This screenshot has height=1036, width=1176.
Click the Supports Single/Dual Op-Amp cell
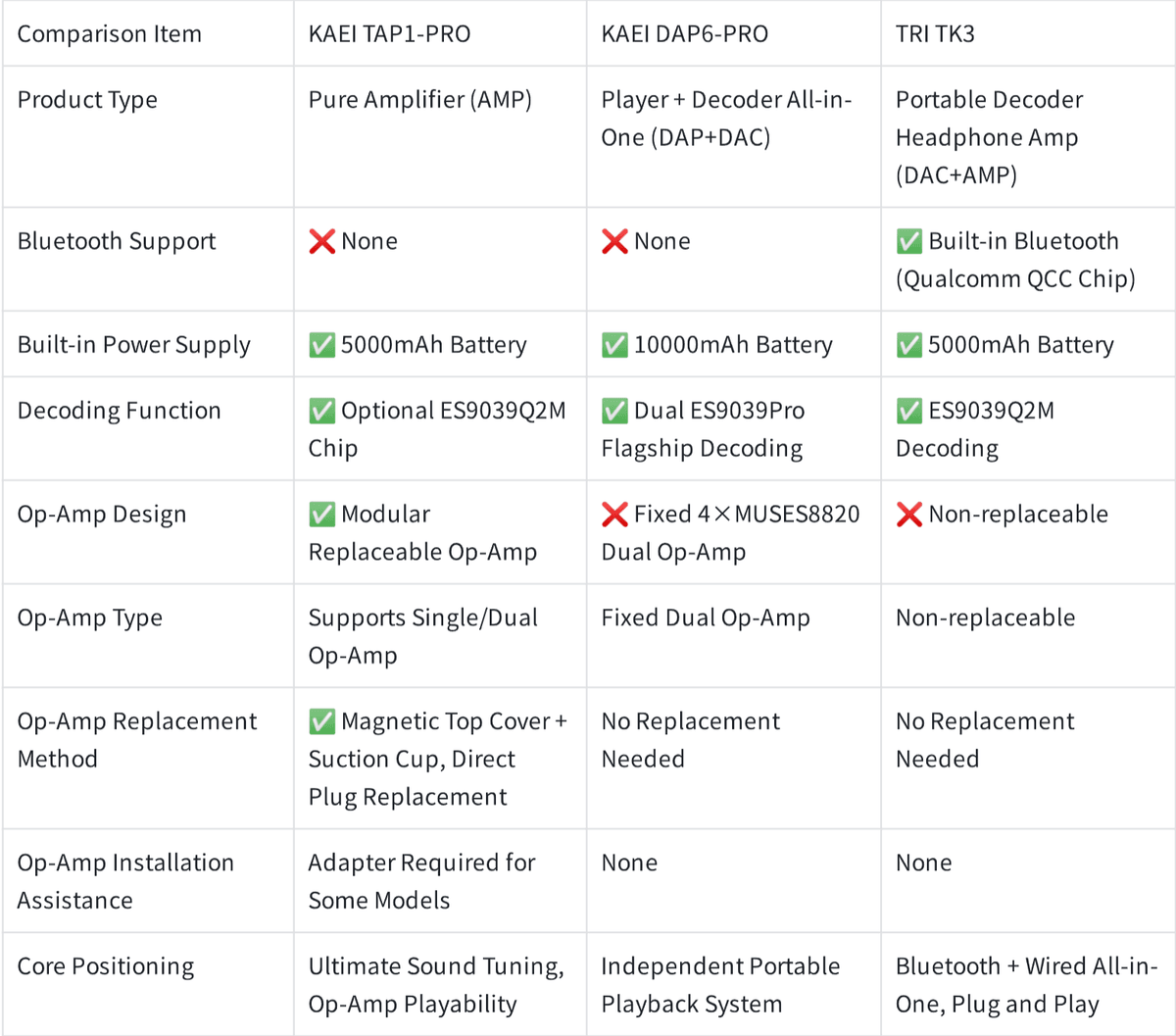click(422, 636)
